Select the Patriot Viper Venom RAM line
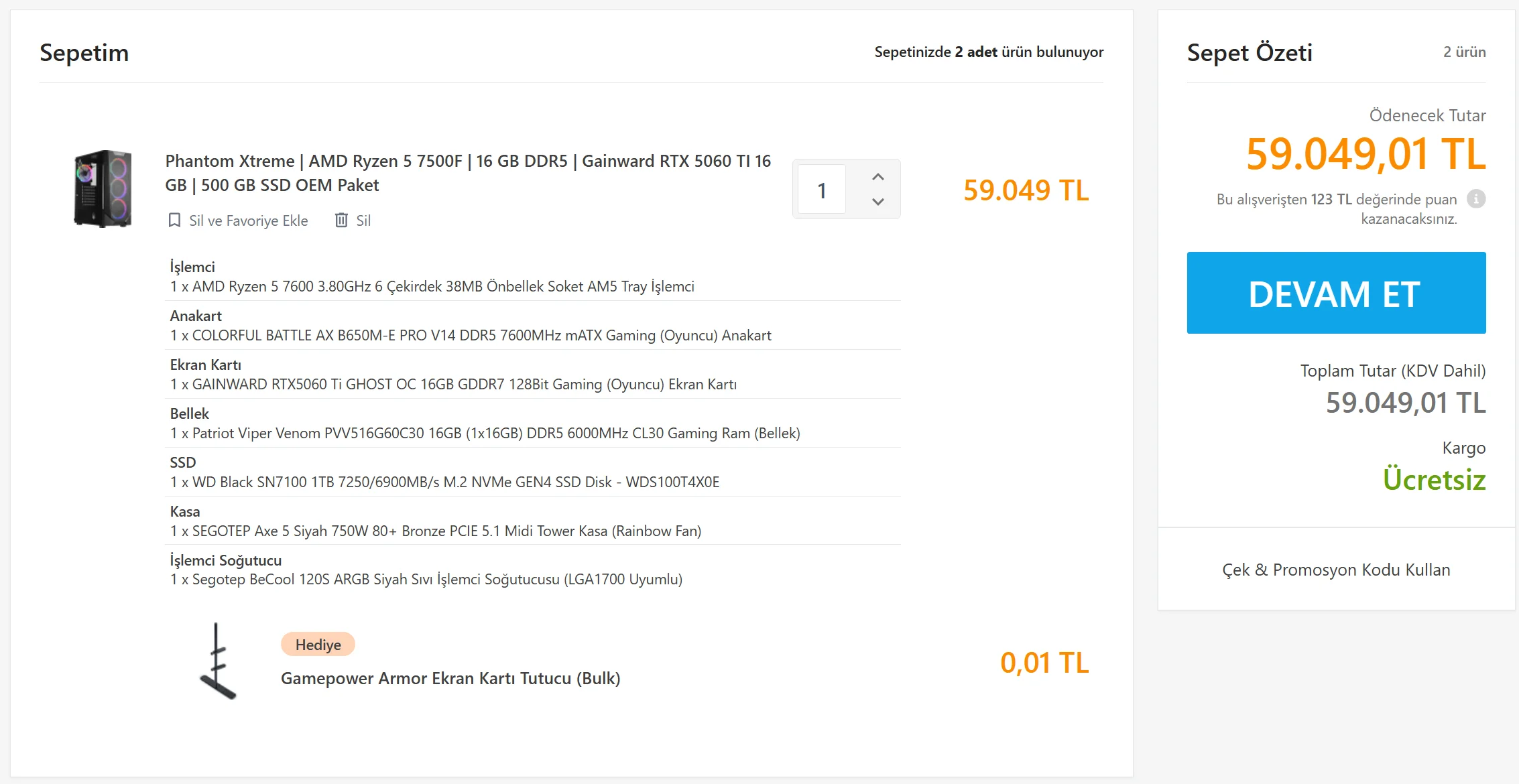This screenshot has height=784, width=1519. click(x=485, y=434)
